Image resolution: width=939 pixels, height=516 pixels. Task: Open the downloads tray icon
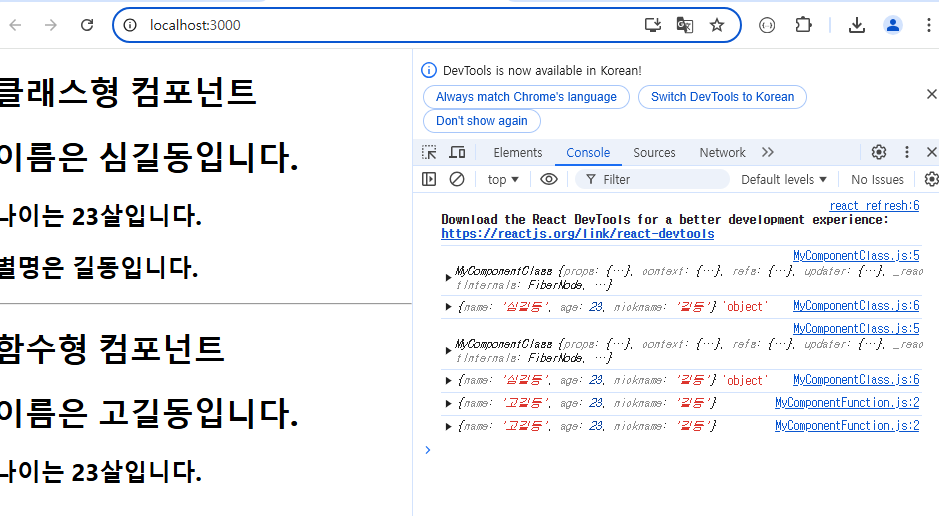pos(857,25)
